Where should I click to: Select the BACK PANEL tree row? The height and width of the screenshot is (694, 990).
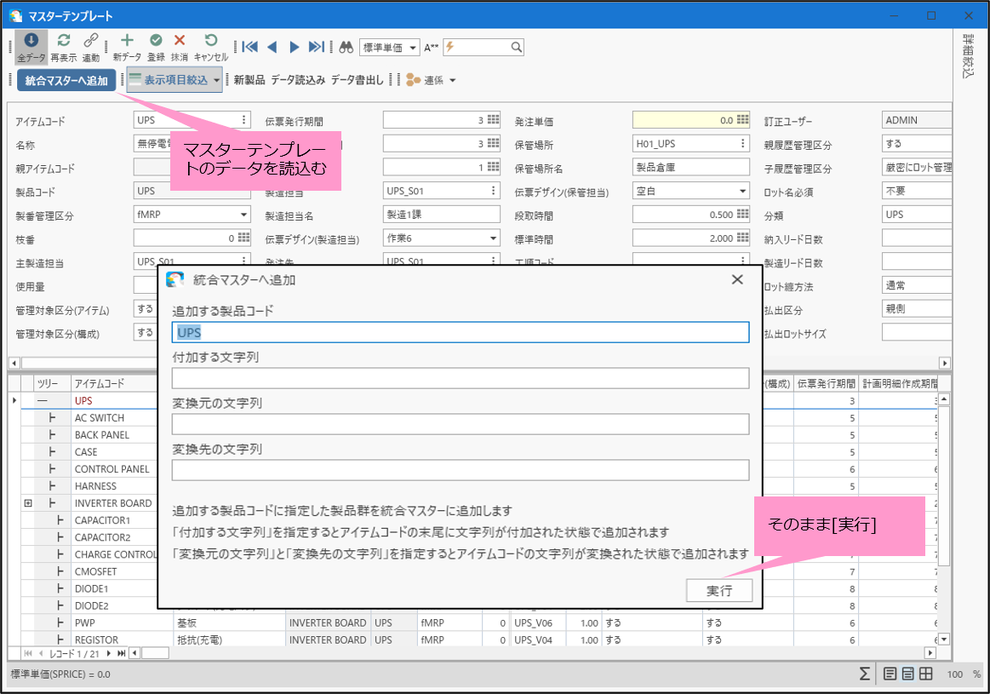tap(102, 435)
